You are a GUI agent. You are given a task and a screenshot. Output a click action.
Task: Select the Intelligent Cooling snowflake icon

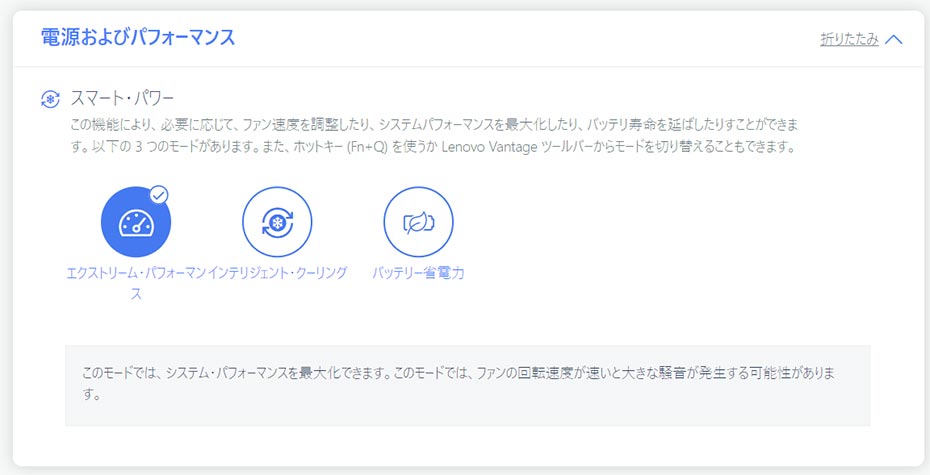pyautogui.click(x=277, y=223)
